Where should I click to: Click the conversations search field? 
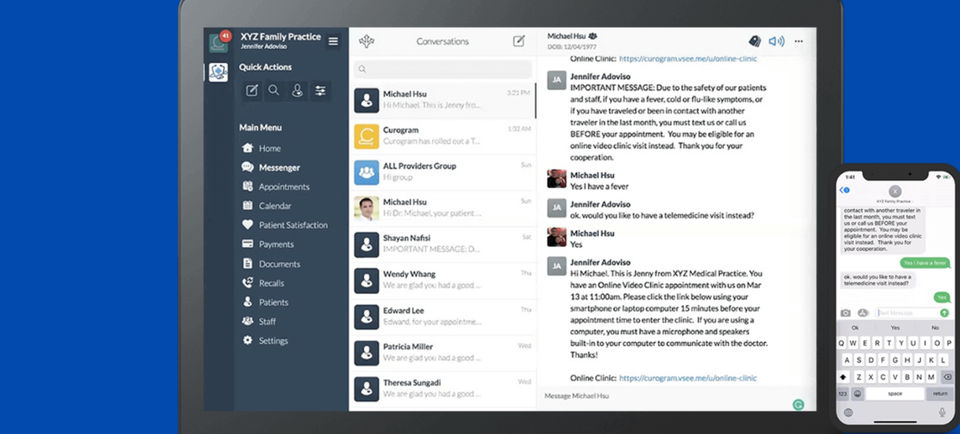click(443, 69)
